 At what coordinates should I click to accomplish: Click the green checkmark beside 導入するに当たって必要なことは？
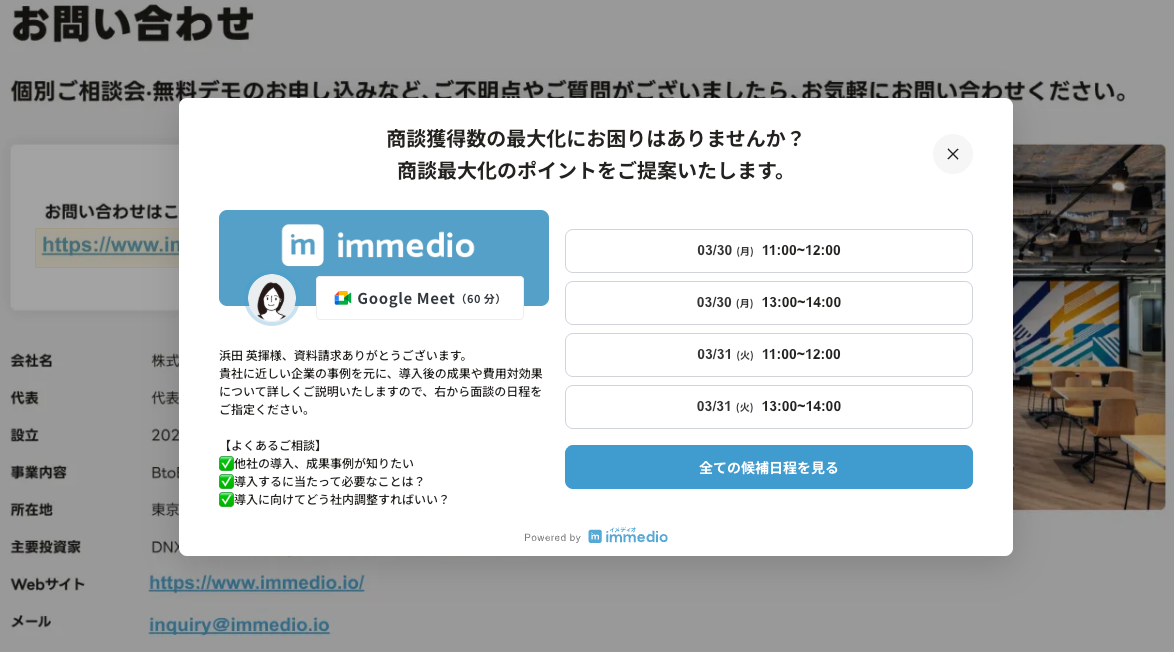(x=226, y=482)
